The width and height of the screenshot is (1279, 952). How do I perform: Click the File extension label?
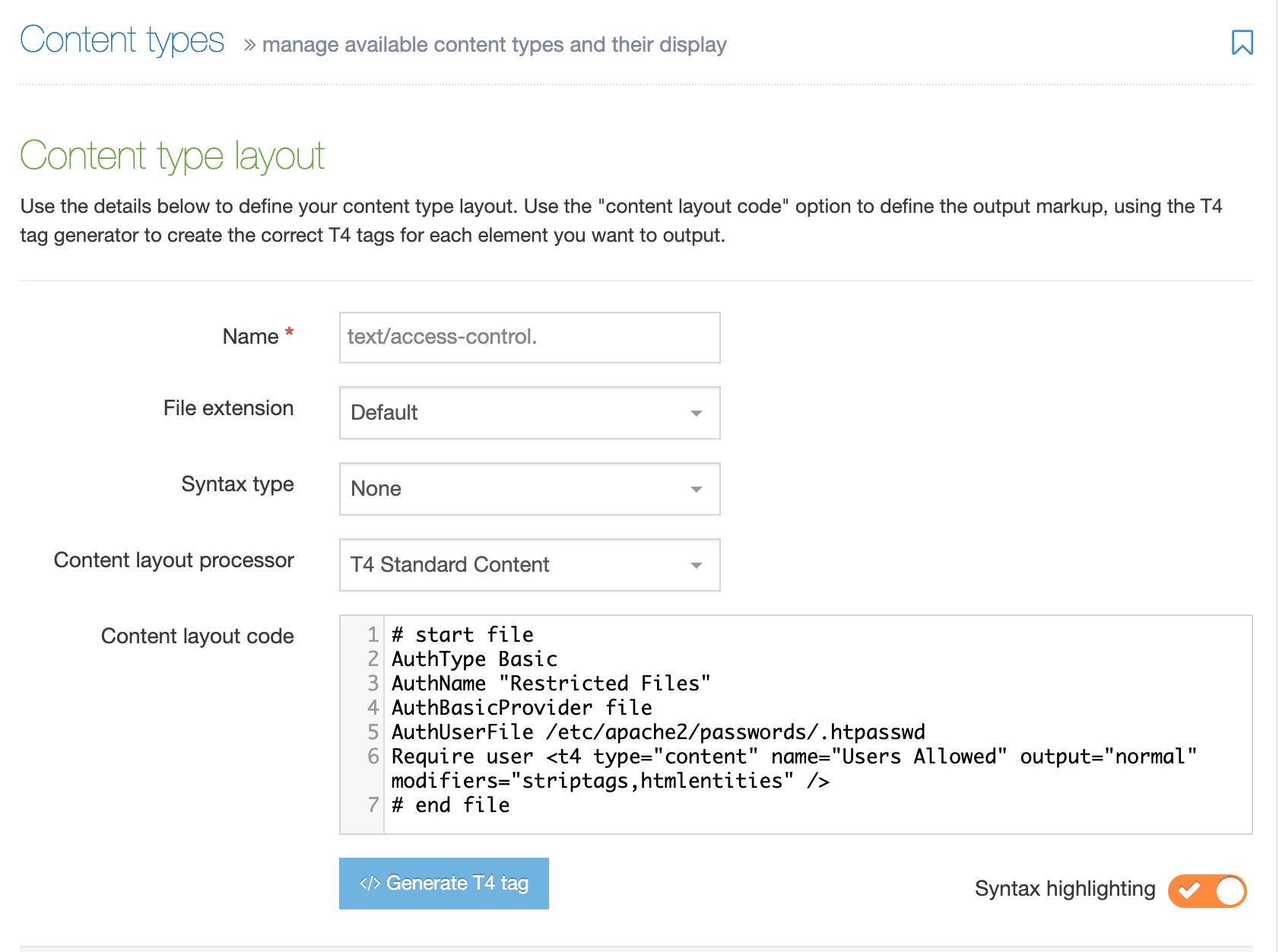(x=228, y=408)
